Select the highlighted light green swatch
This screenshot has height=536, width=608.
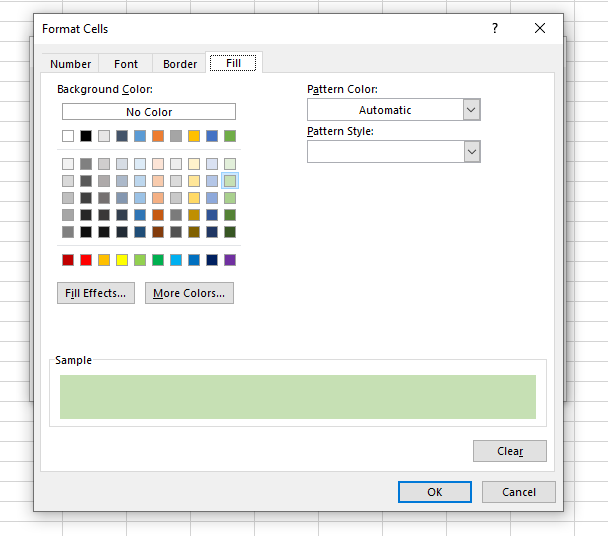[x=230, y=181]
